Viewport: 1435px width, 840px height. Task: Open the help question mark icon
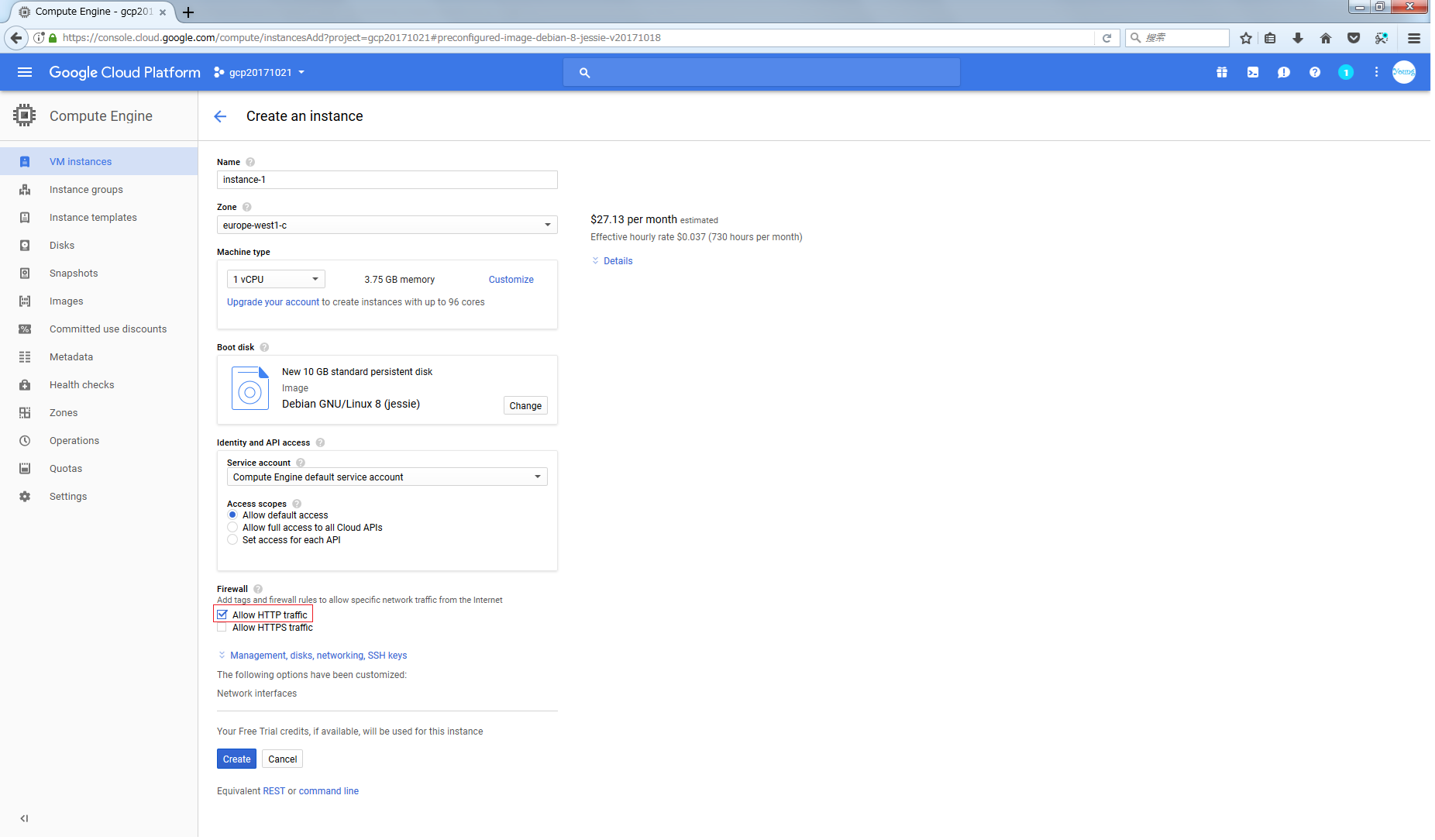tap(1315, 72)
